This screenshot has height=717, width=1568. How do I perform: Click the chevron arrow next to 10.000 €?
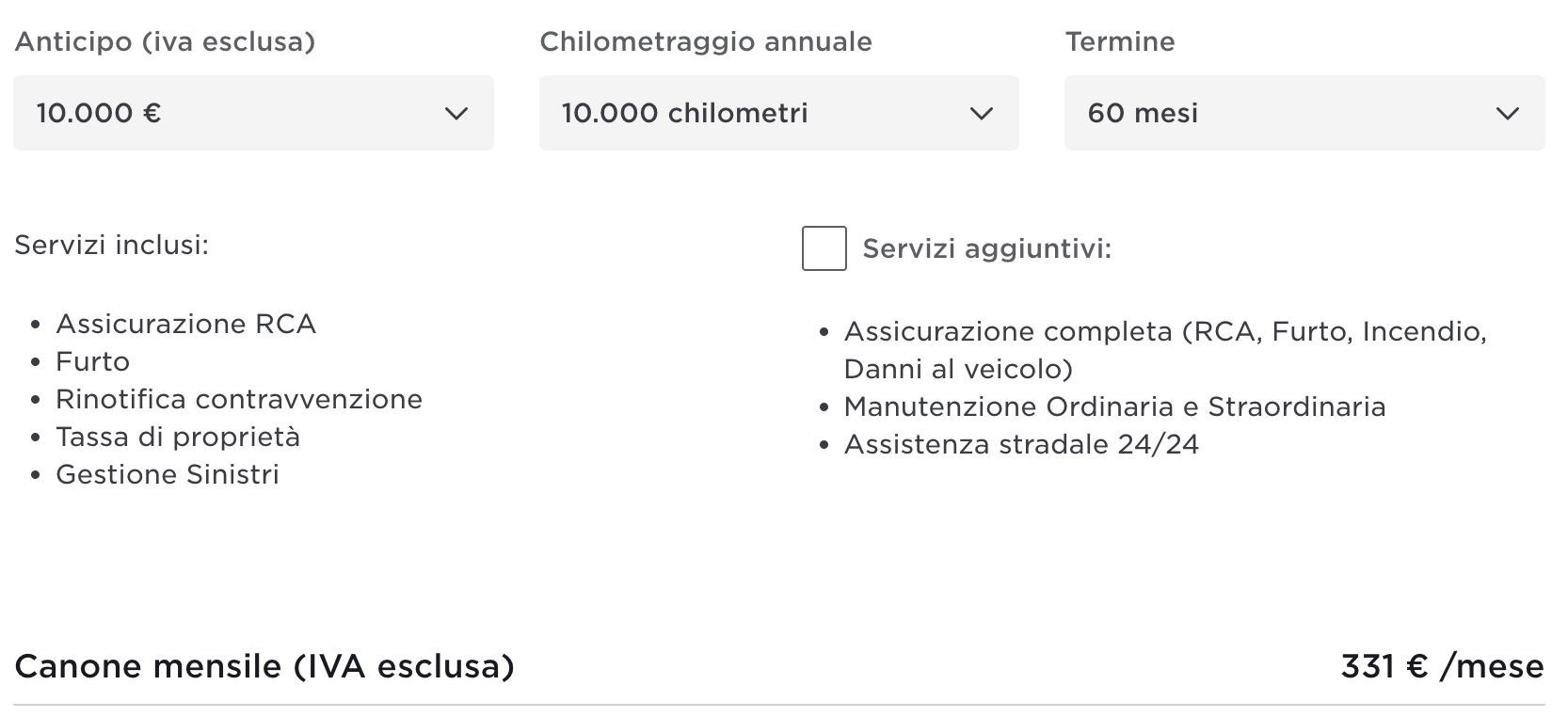coord(456,114)
